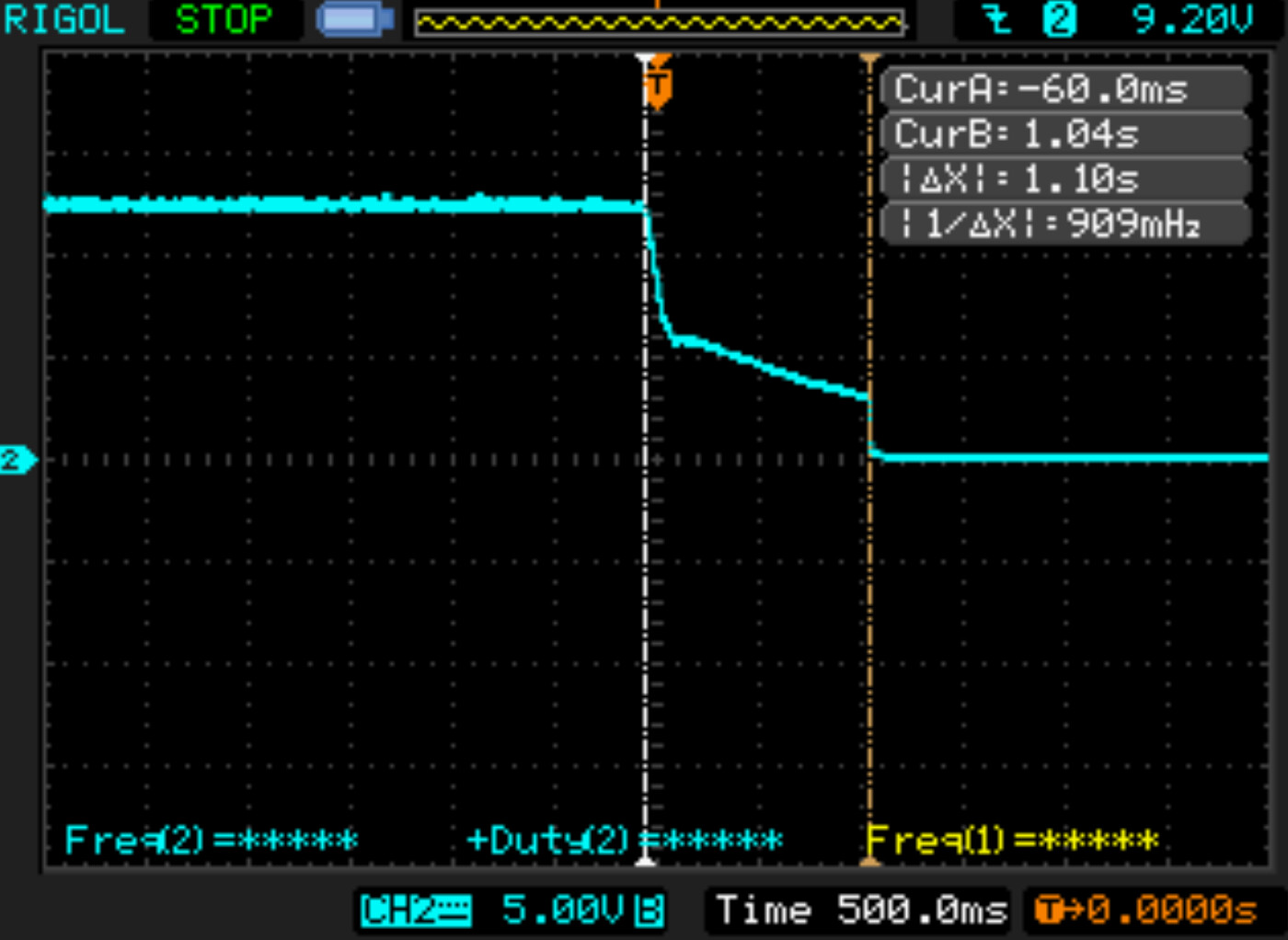Click the falling edge trigger icon

(x=996, y=19)
